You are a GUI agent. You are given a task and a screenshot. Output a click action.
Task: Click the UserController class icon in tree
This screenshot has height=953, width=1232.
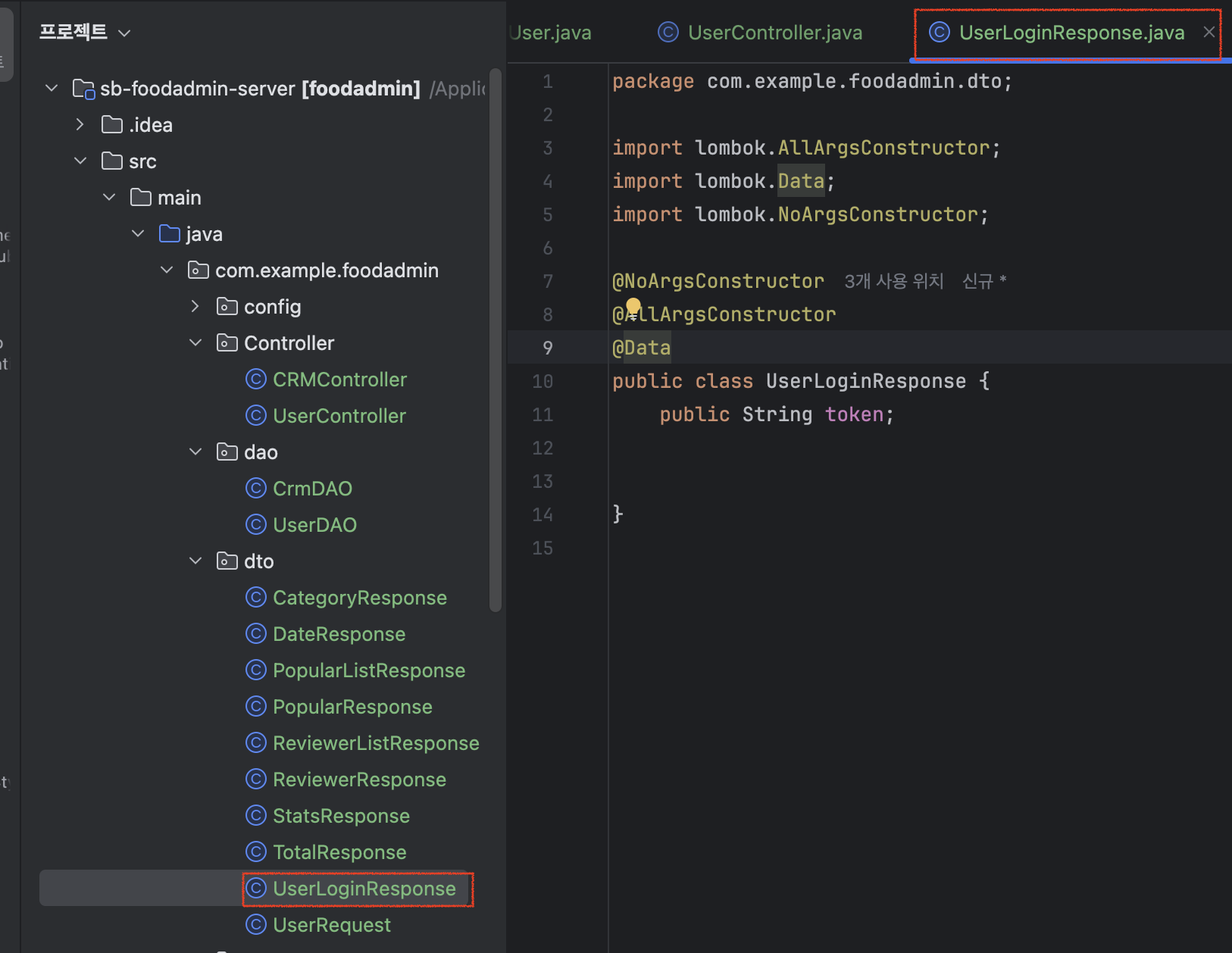pos(256,415)
